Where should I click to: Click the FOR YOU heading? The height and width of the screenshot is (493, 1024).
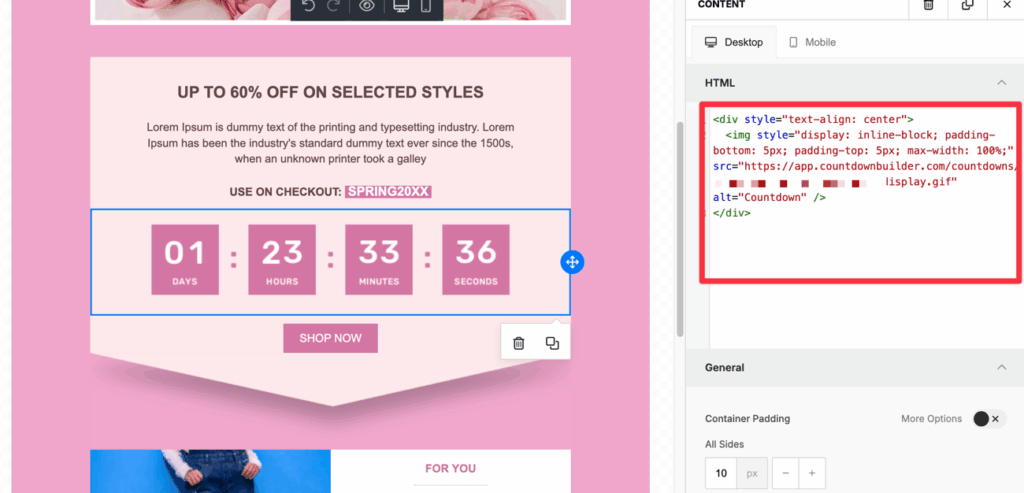451,468
